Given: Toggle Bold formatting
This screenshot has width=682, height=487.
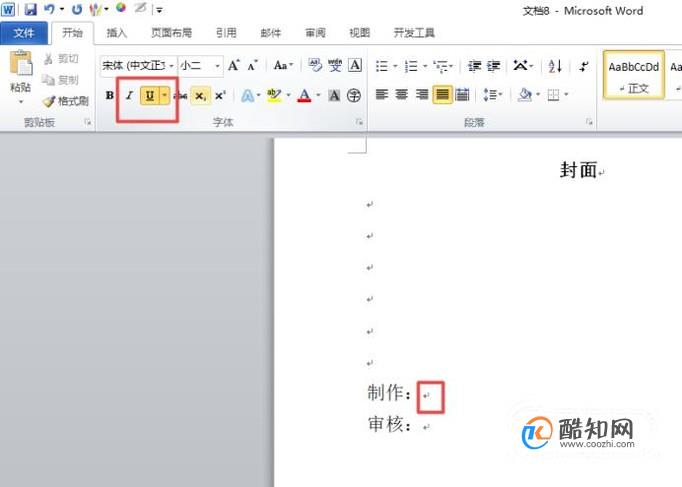Looking at the screenshot, I should pos(110,95).
